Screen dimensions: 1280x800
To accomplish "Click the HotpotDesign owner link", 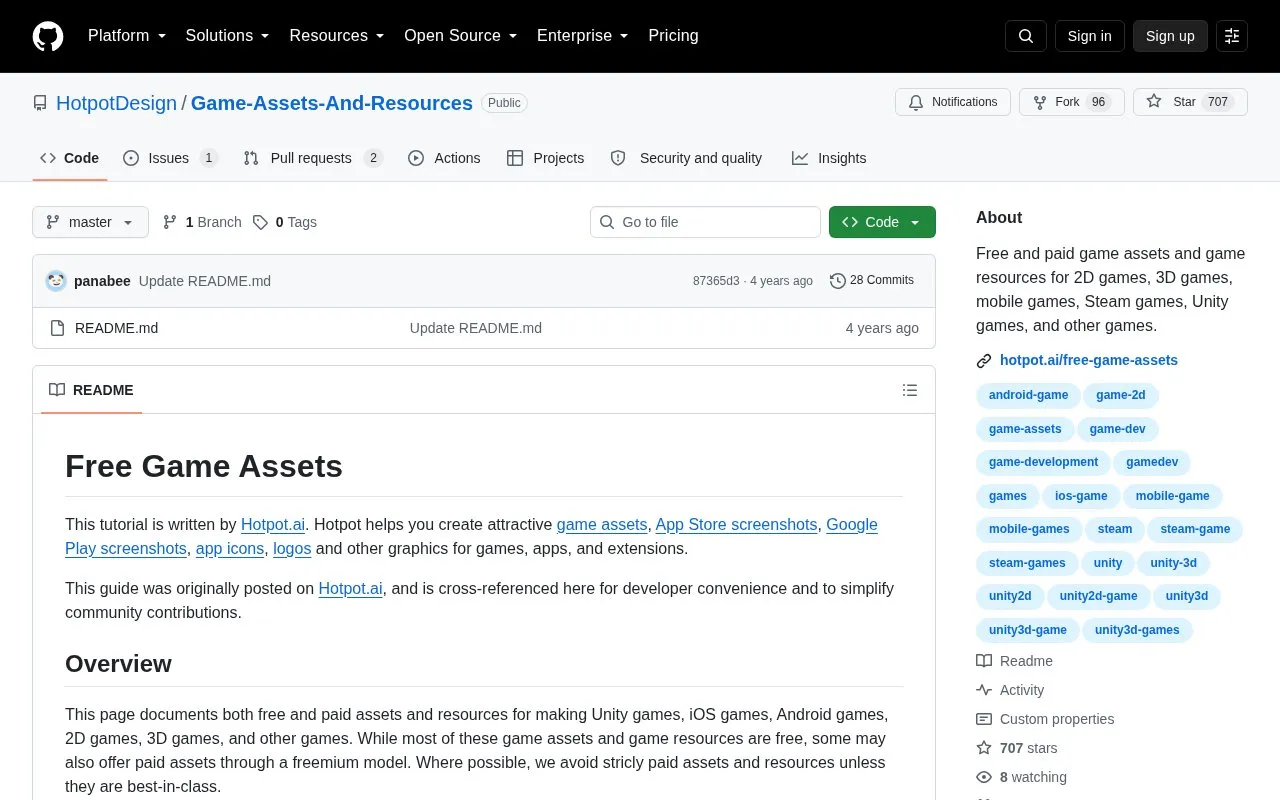I will click(x=116, y=103).
